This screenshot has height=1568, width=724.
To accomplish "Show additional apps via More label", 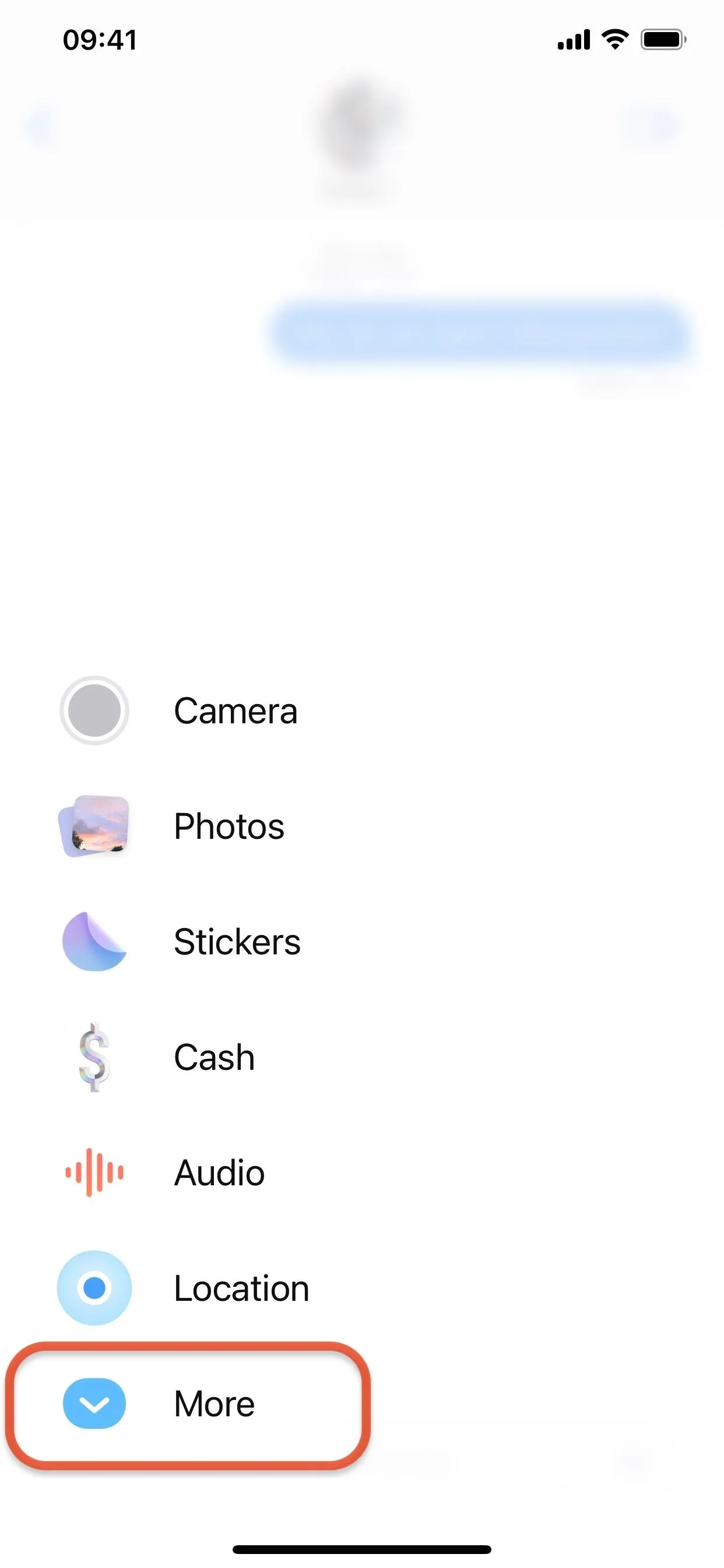I will (214, 1403).
